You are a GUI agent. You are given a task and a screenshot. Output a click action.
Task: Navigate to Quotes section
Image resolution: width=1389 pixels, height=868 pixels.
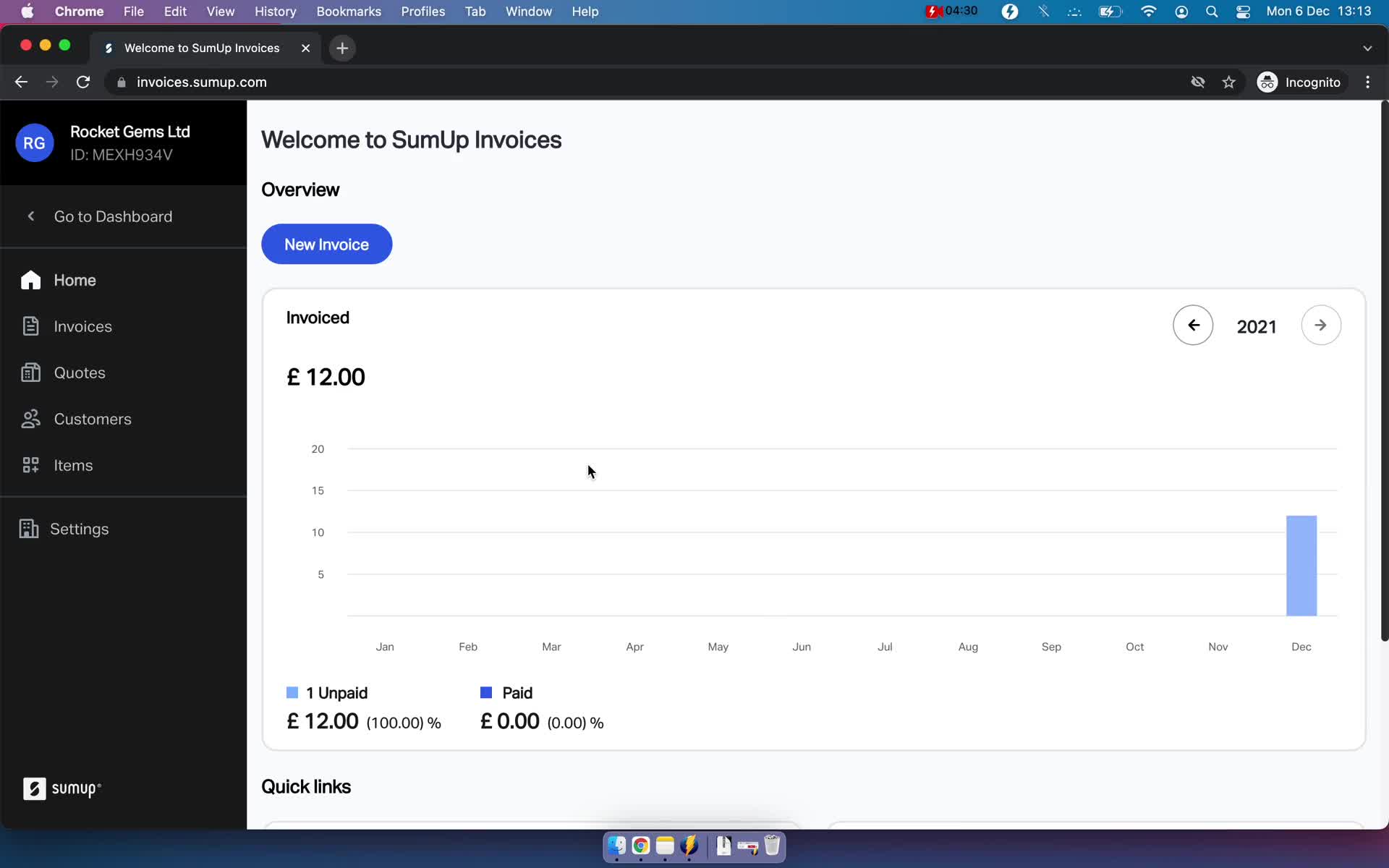(x=80, y=373)
